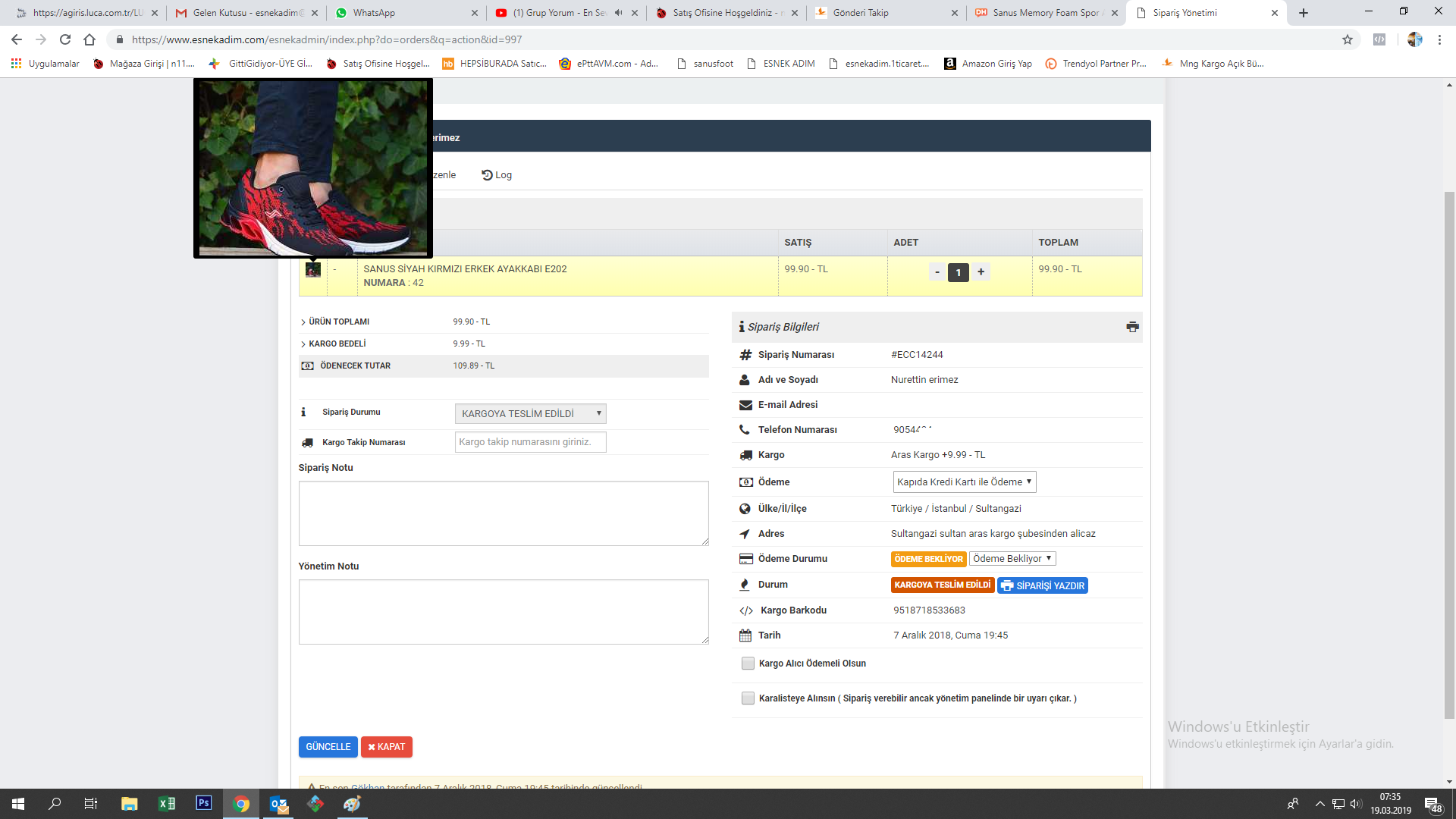
Task: Switch to the Grup Yorum YouTube tab
Action: pos(566,13)
